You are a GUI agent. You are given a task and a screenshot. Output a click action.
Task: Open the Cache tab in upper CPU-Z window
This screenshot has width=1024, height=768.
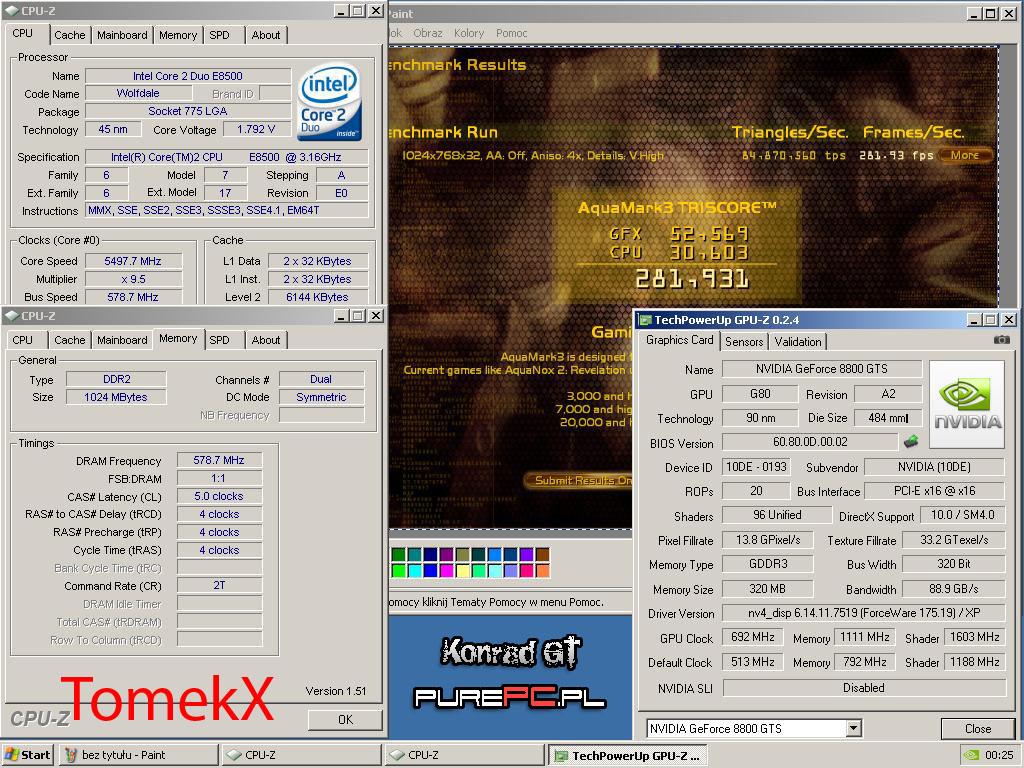70,35
